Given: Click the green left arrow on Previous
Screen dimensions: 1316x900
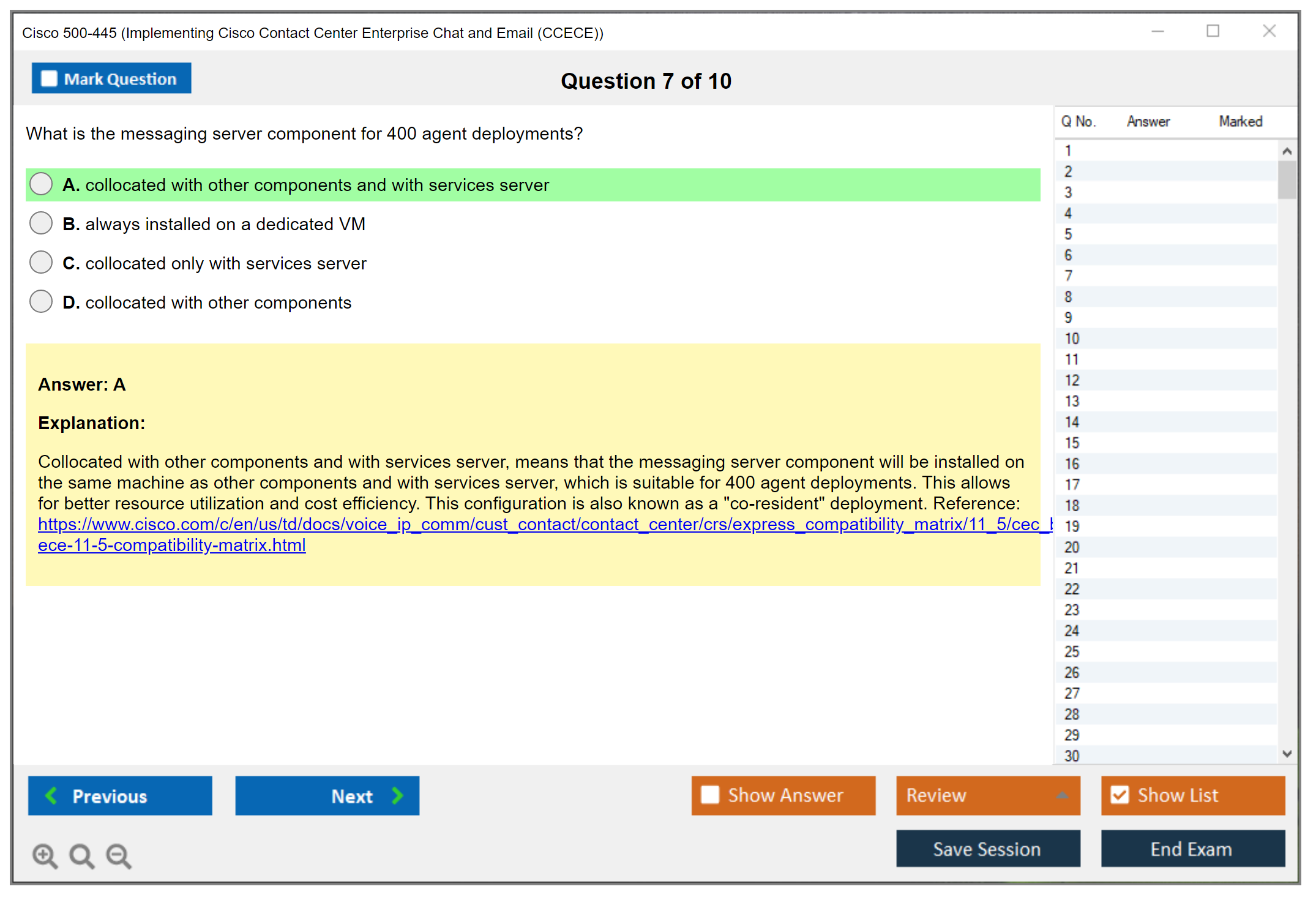Looking at the screenshot, I should point(52,795).
